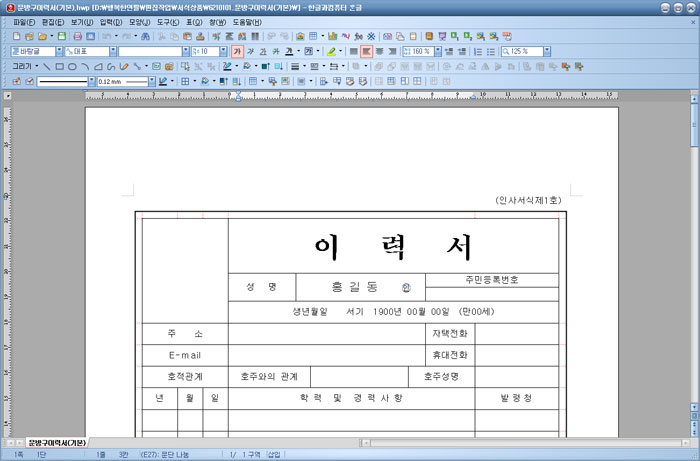Click the new document icon
This screenshot has height=461, width=700.
point(16,36)
